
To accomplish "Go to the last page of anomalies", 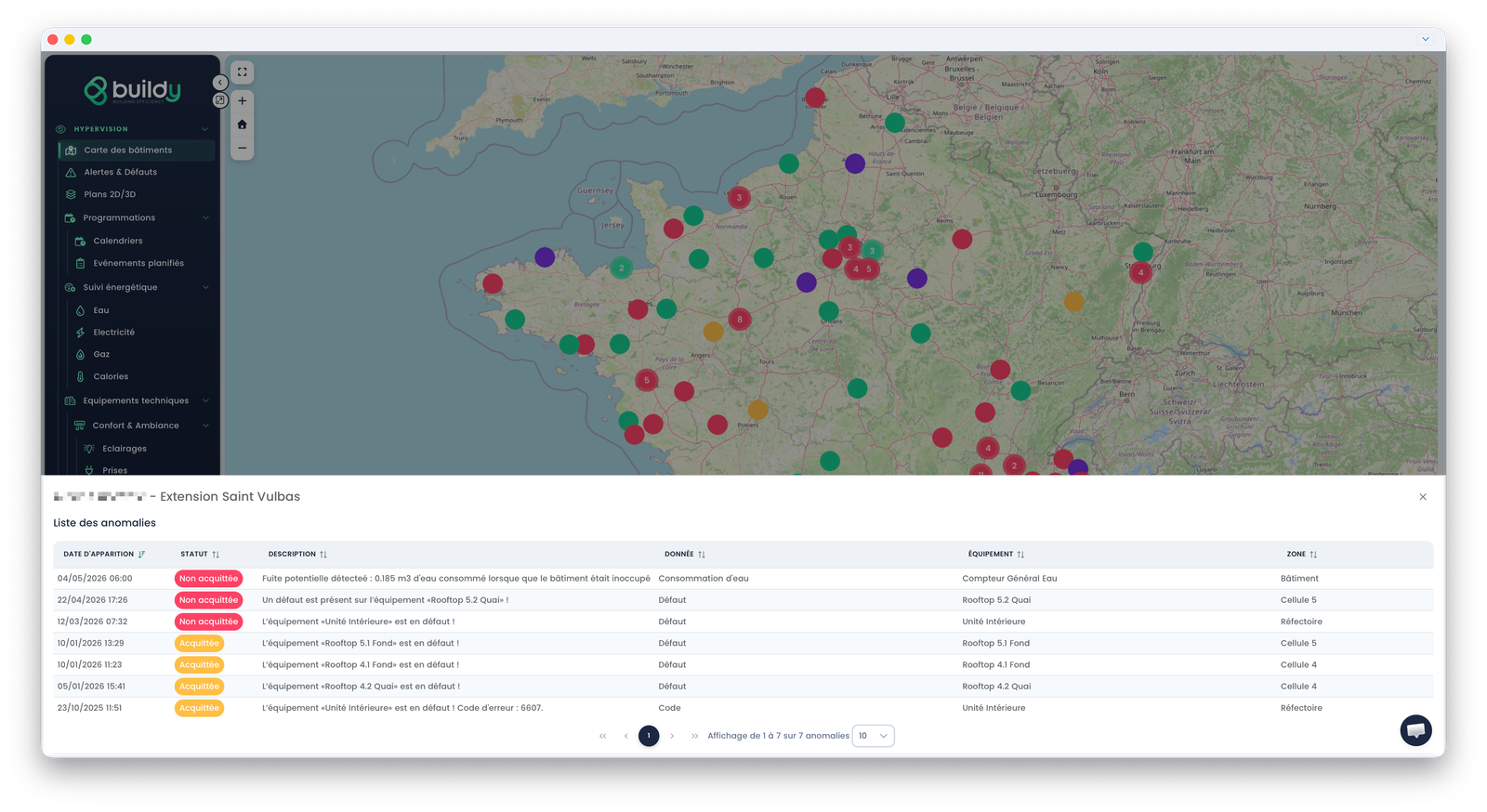I will [x=694, y=736].
